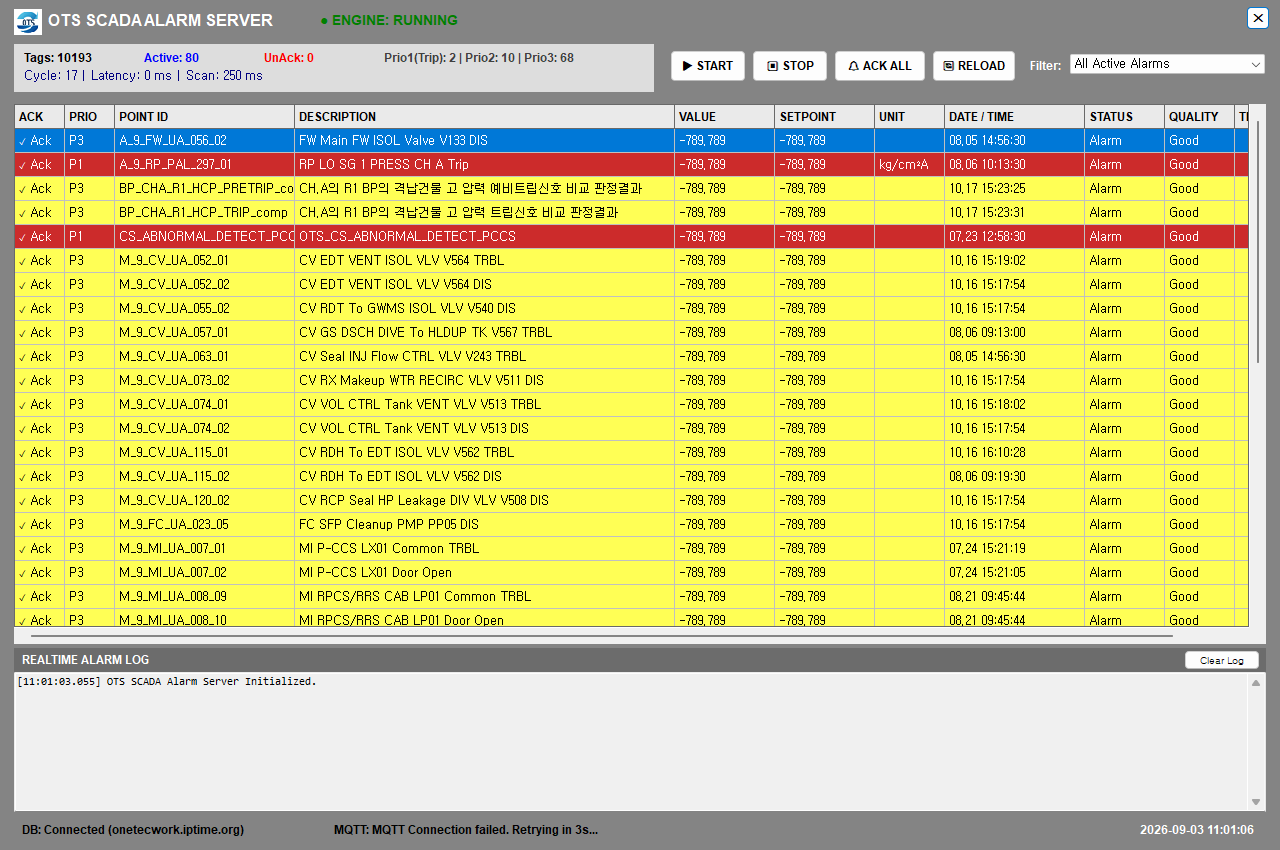Click the POINT ID column header
The width and height of the screenshot is (1280, 850).
(205, 117)
